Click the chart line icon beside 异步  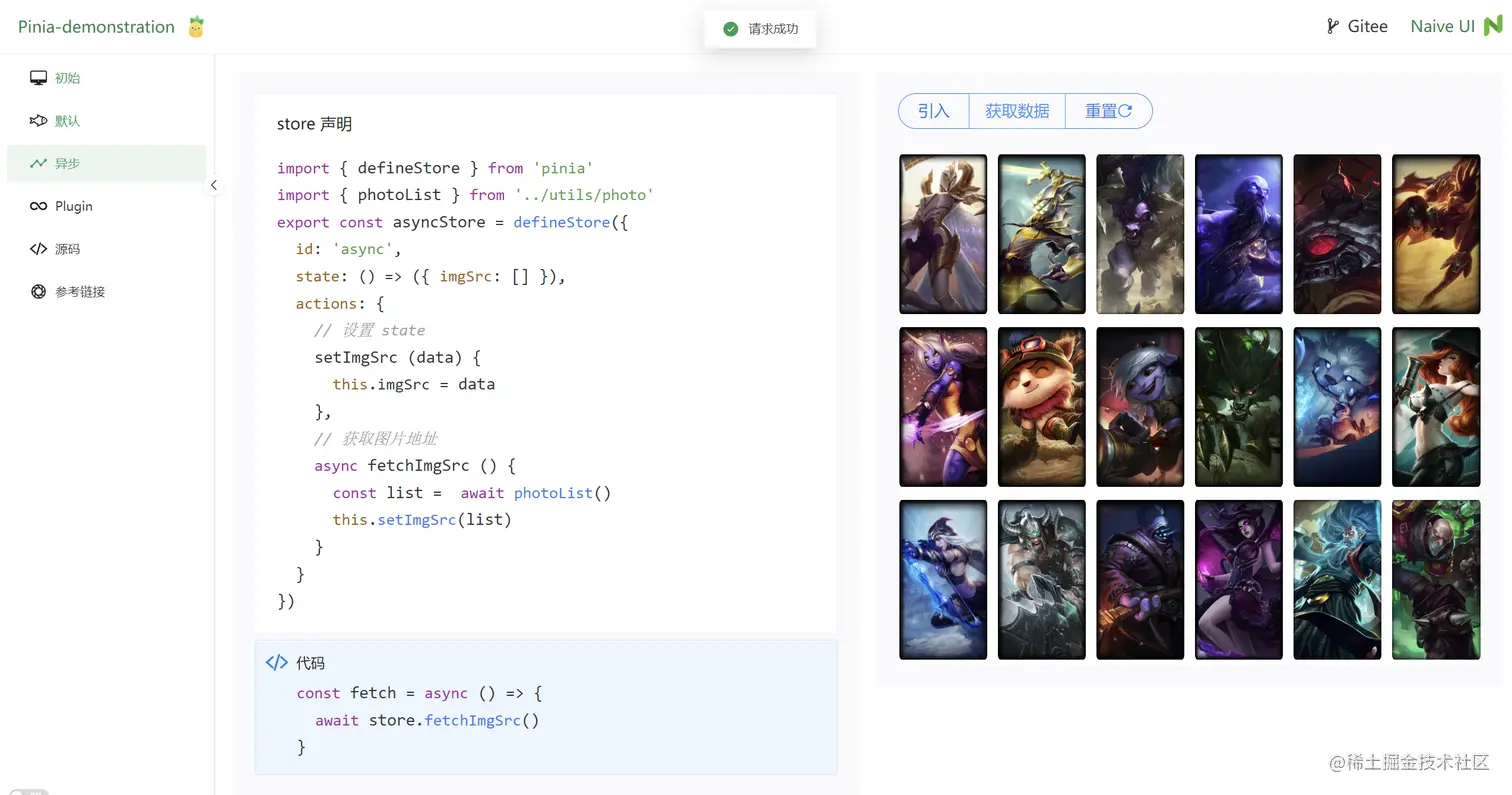coord(38,163)
